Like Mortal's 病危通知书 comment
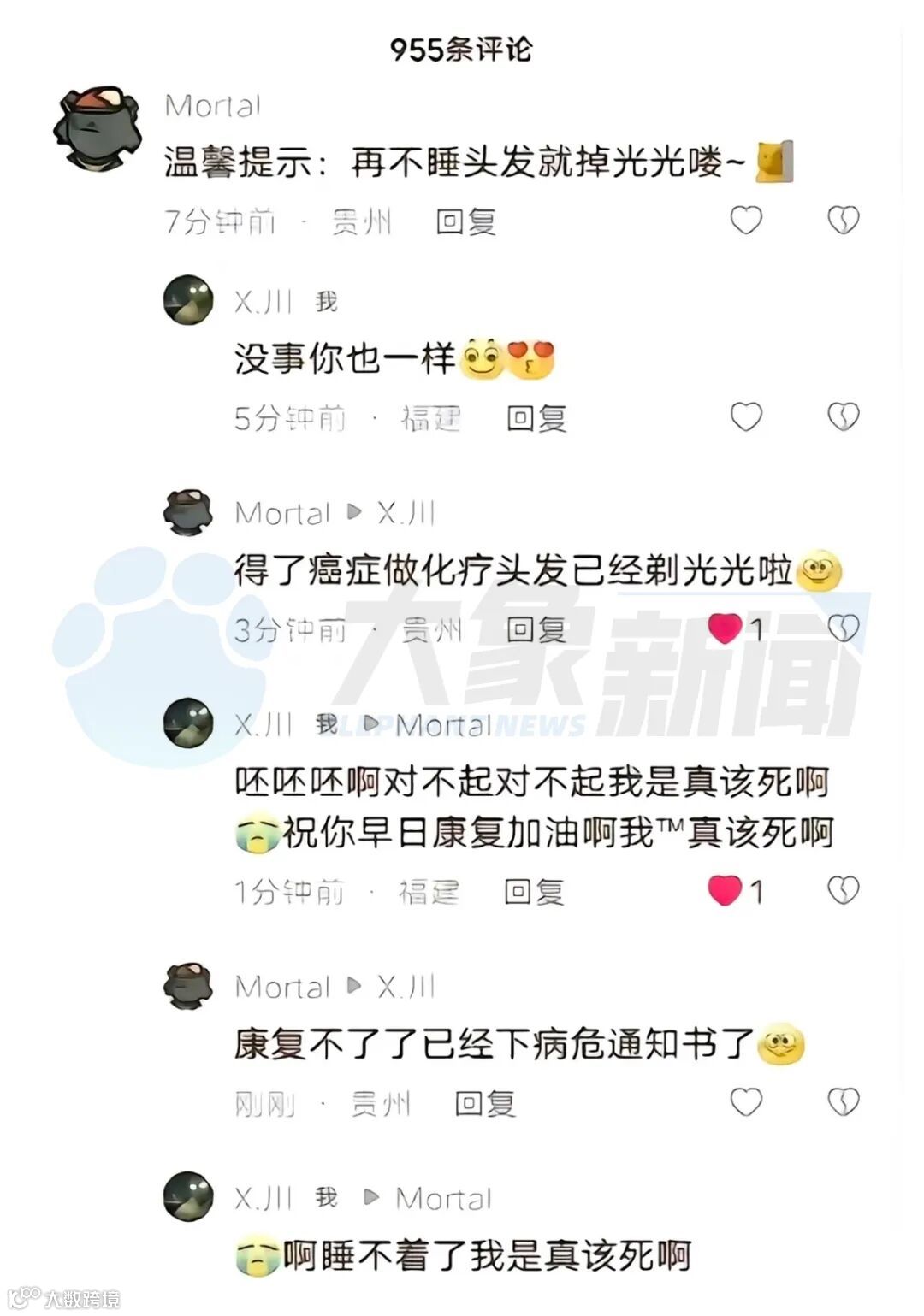The image size is (924, 1316). click(x=745, y=1101)
